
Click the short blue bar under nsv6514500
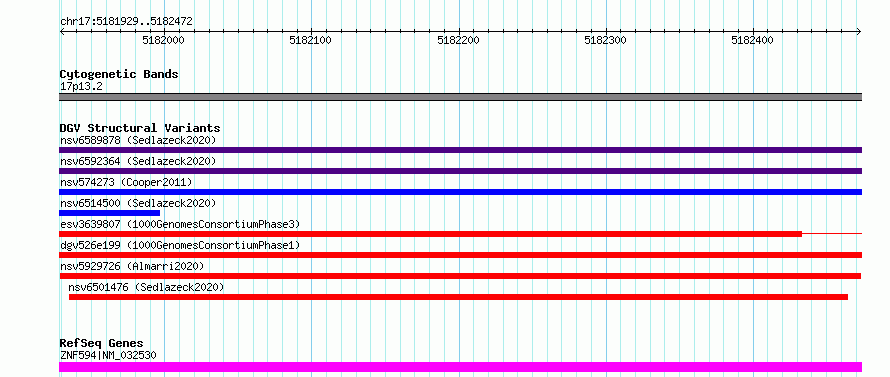(110, 213)
